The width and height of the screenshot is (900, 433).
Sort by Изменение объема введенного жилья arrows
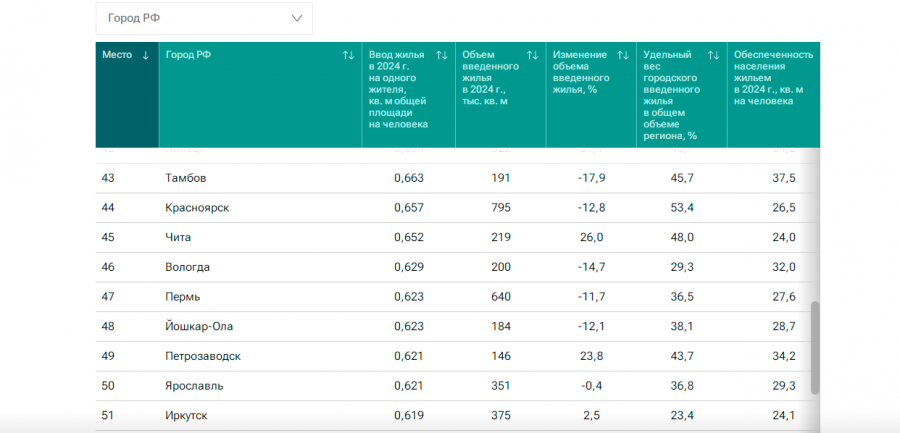(x=623, y=55)
